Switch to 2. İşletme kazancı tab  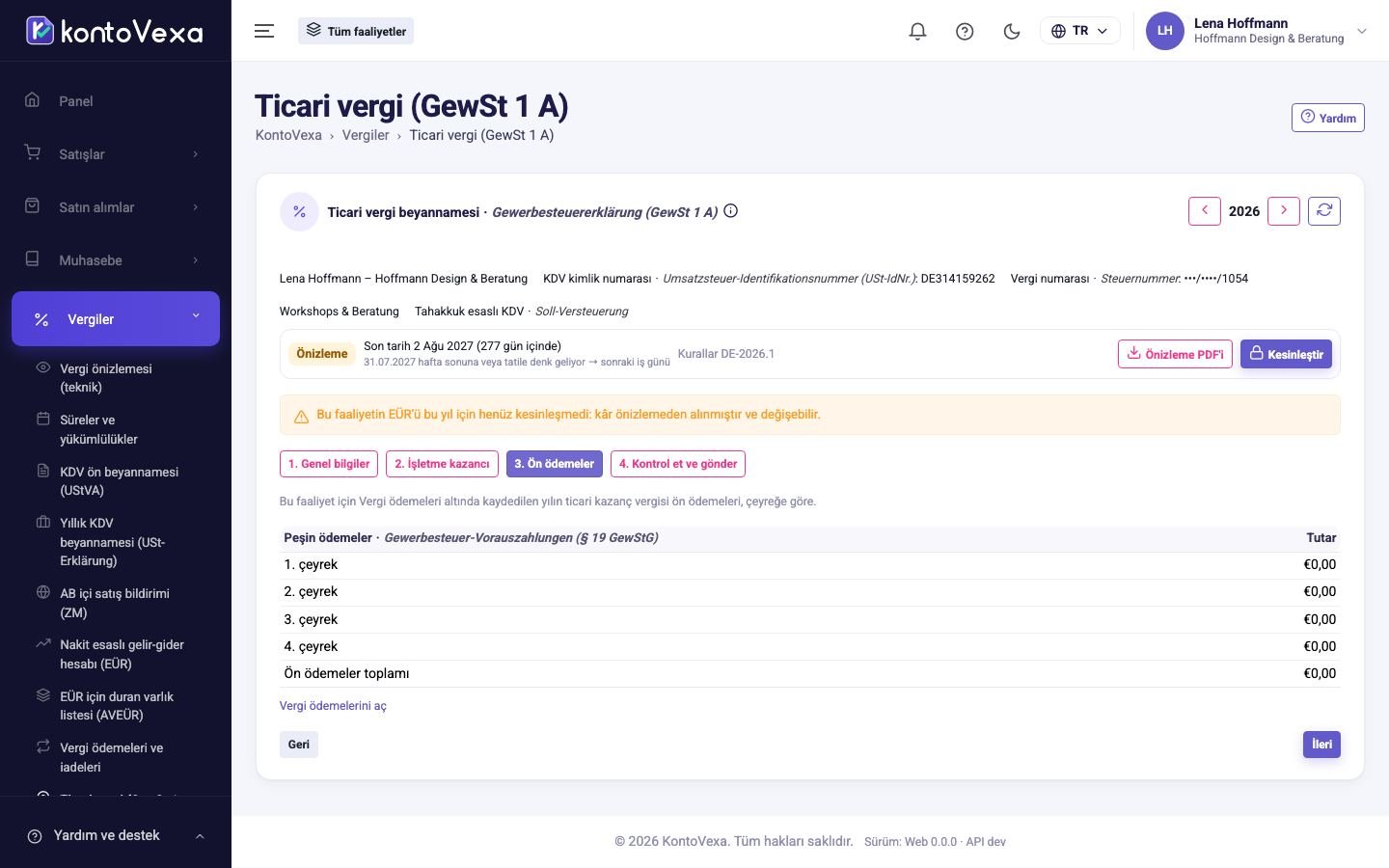[442, 464]
